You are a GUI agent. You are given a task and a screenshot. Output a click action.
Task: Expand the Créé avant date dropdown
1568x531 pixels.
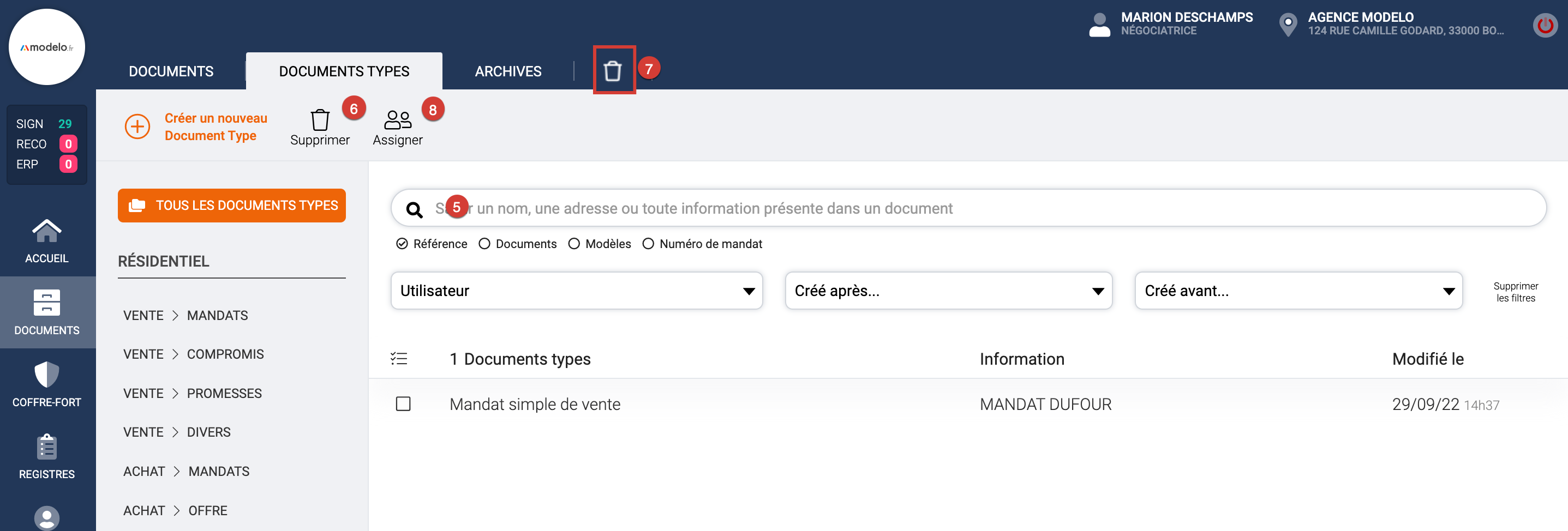[x=1298, y=291]
